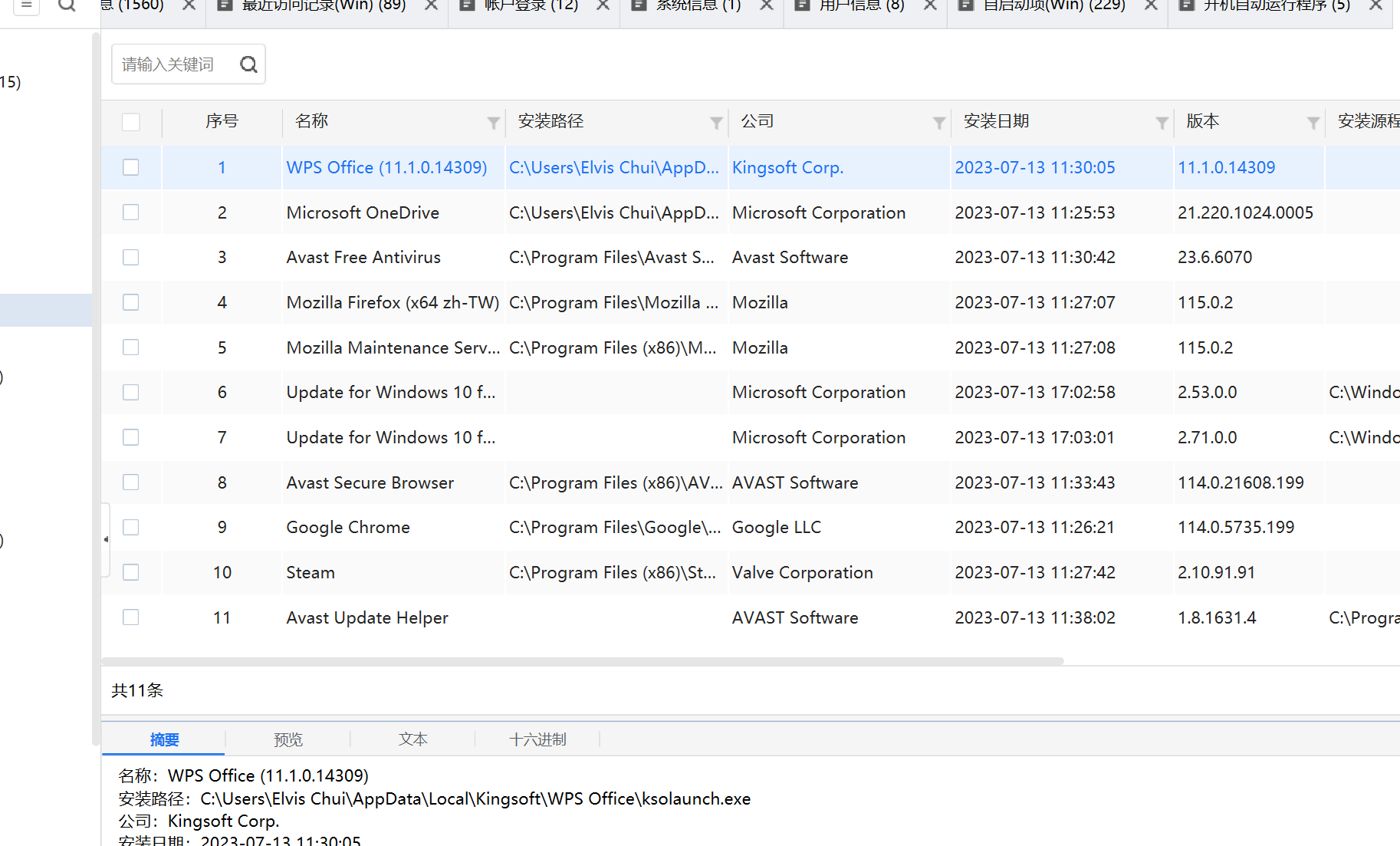This screenshot has width=1400, height=846.
Task: Sort by the 版本 column header
Action: click(x=1202, y=122)
